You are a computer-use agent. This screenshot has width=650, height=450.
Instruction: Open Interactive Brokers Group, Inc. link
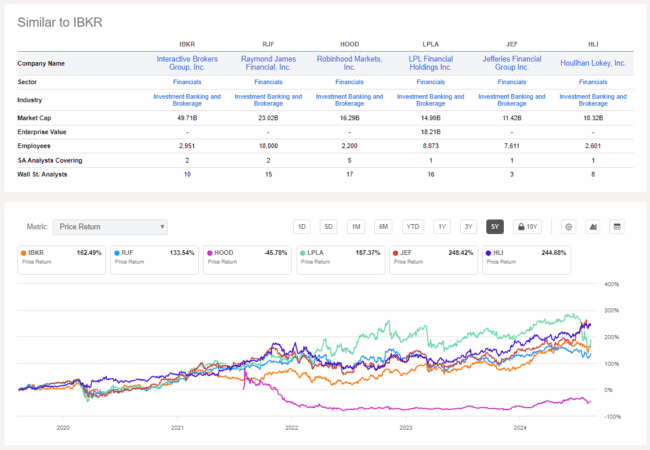click(x=187, y=63)
